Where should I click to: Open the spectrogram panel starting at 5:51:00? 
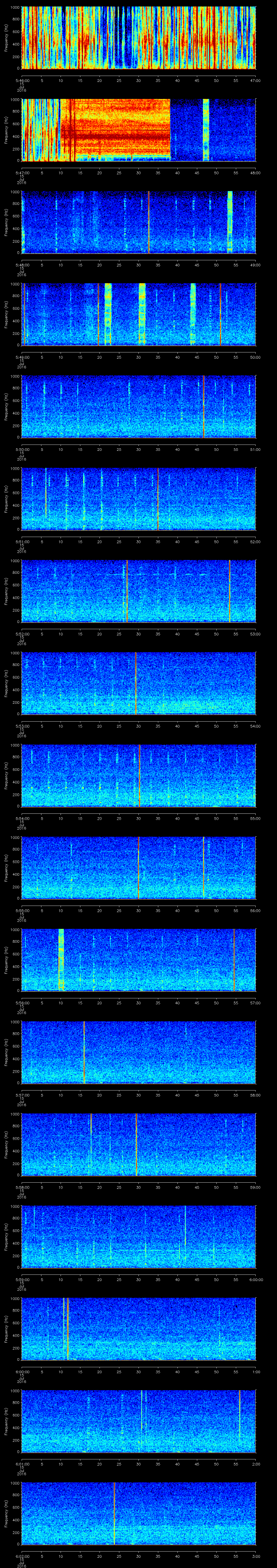pos(138,499)
